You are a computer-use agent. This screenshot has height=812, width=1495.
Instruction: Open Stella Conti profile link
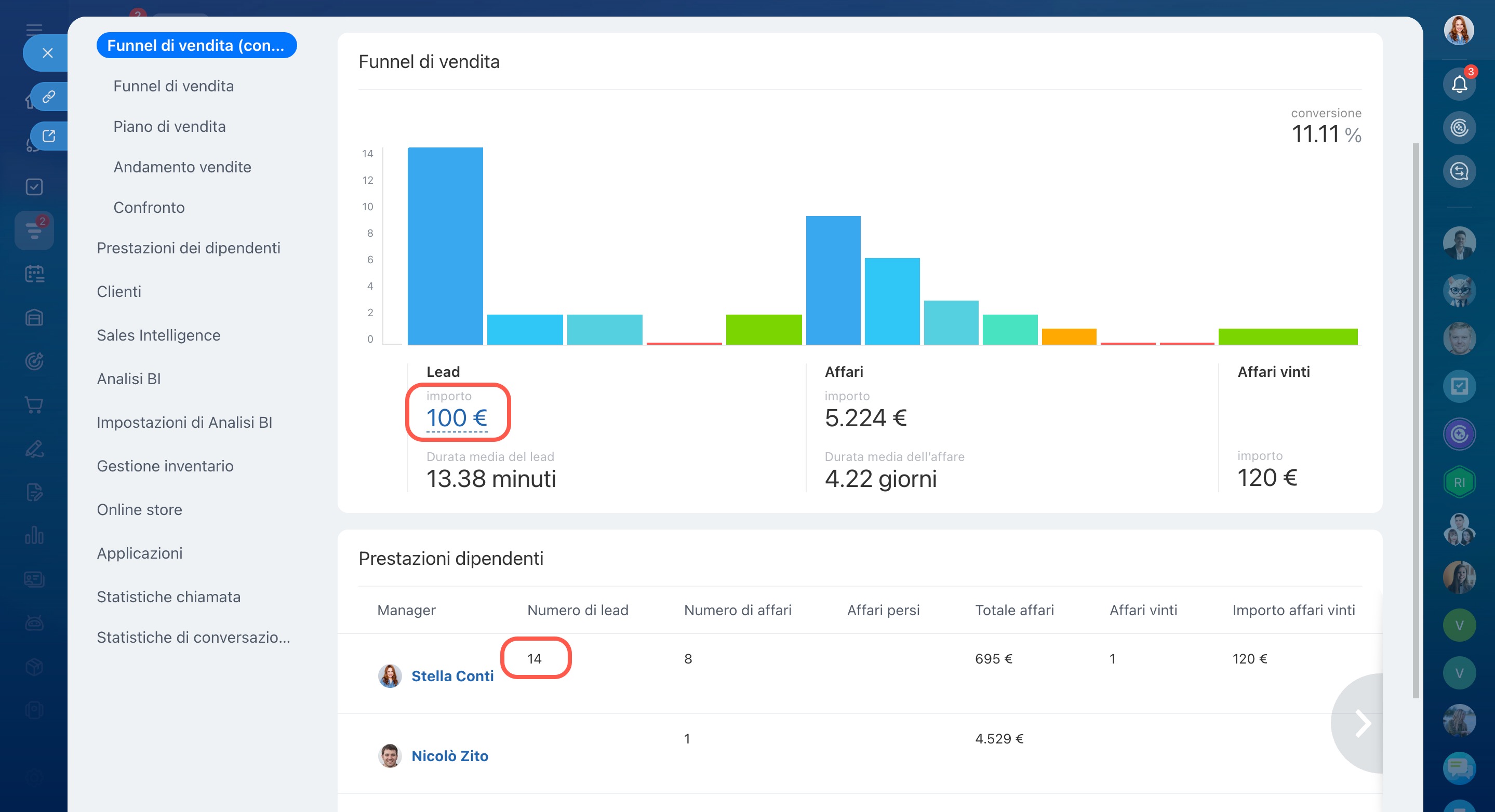(x=452, y=675)
